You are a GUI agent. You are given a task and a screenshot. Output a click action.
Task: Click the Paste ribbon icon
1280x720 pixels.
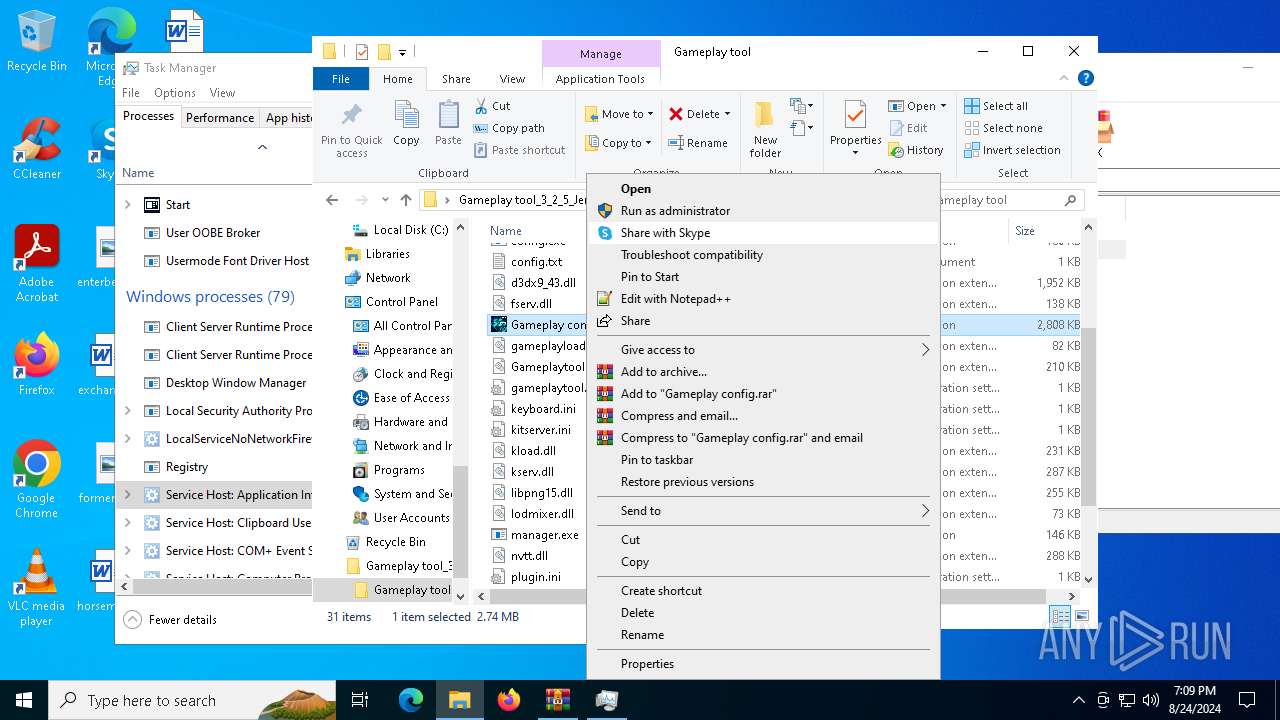[x=448, y=124]
